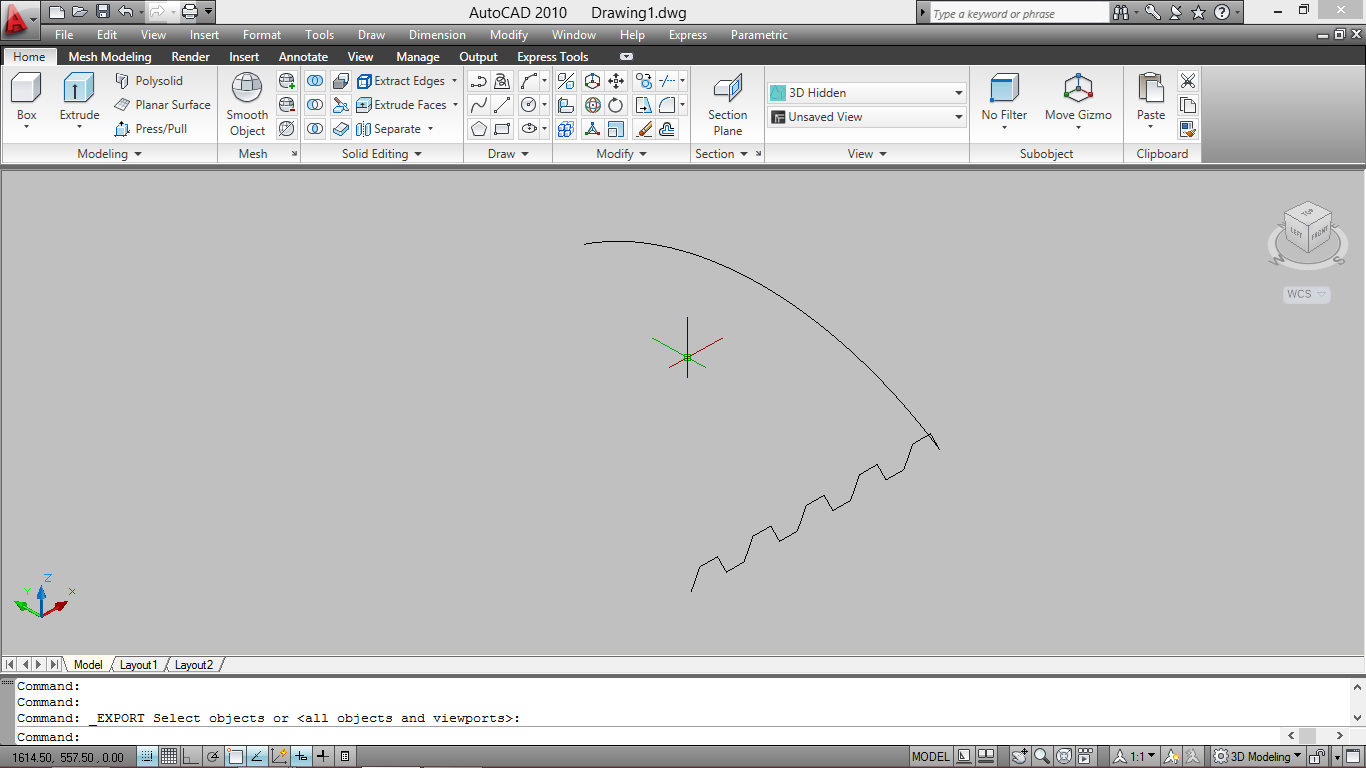Open the Dimension menu

pyautogui.click(x=437, y=35)
